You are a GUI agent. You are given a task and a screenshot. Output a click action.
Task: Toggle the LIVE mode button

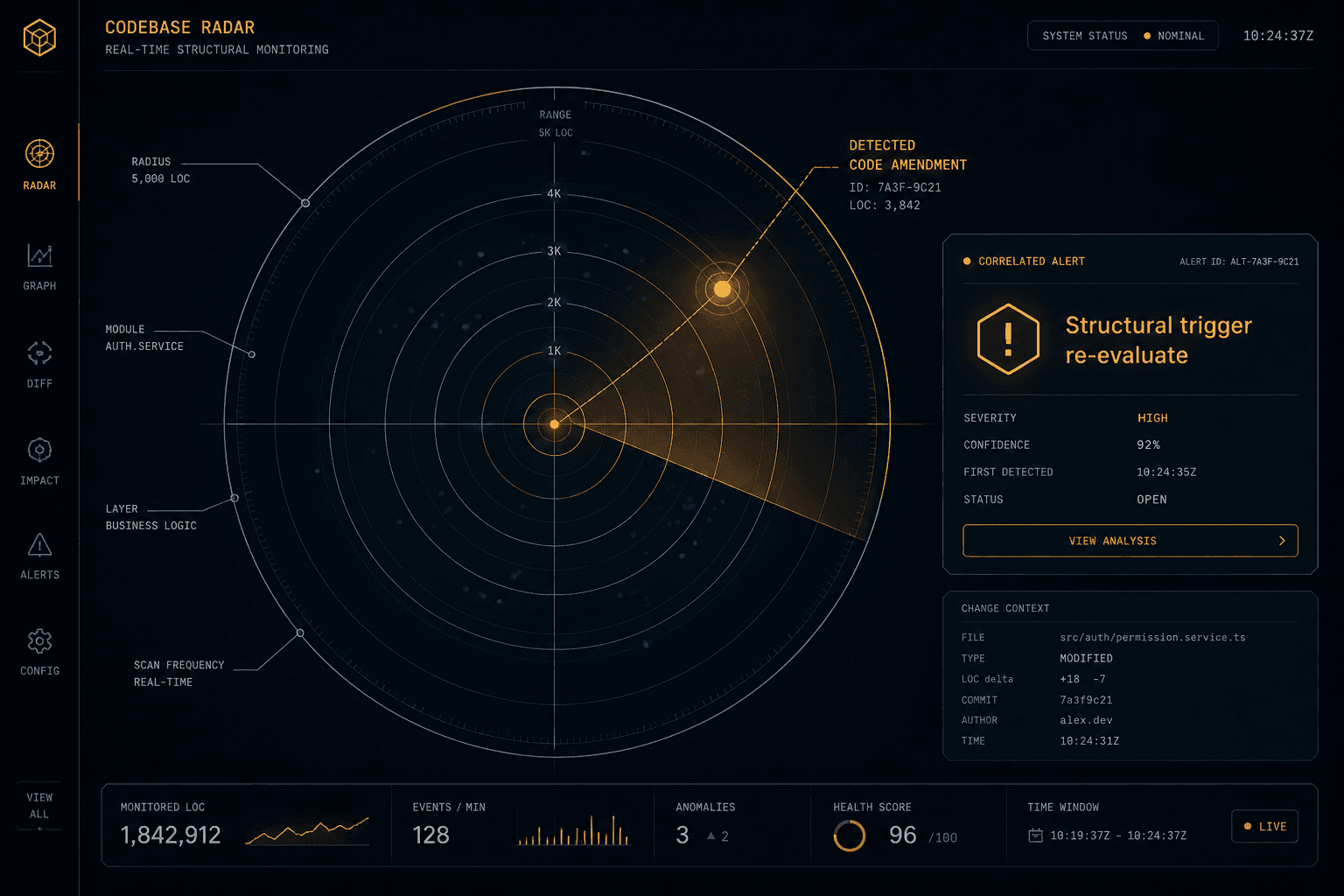1264,826
